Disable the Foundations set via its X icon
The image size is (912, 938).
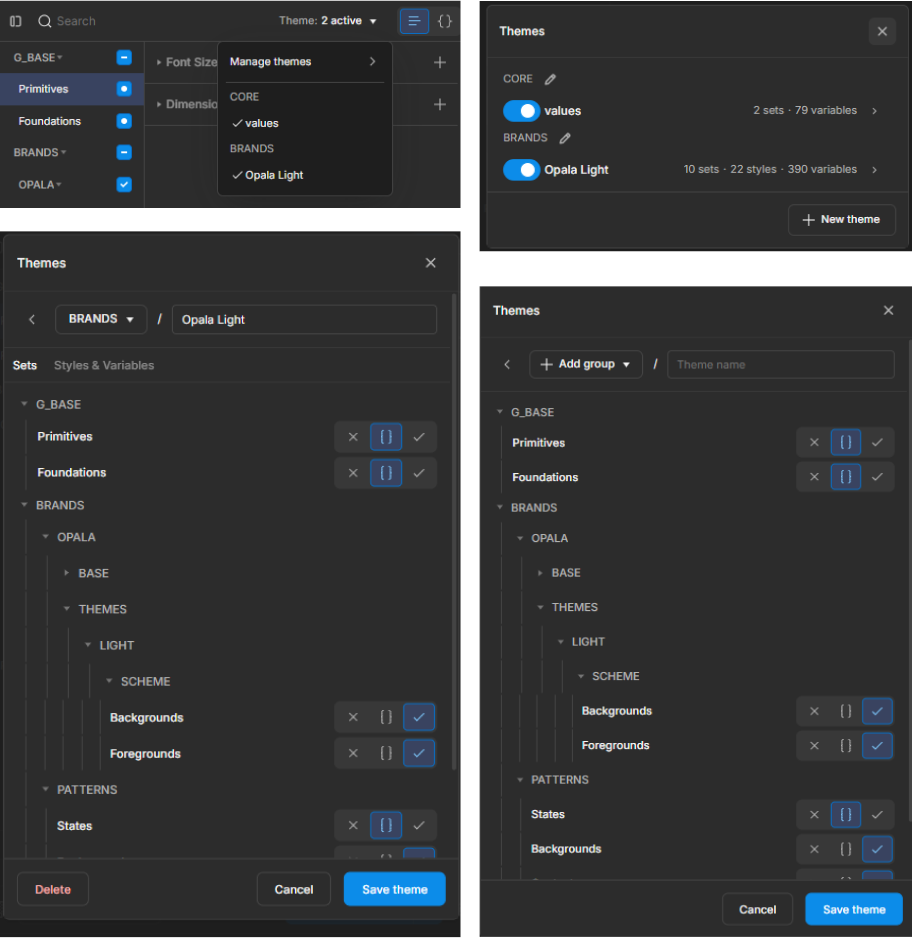tap(352, 472)
